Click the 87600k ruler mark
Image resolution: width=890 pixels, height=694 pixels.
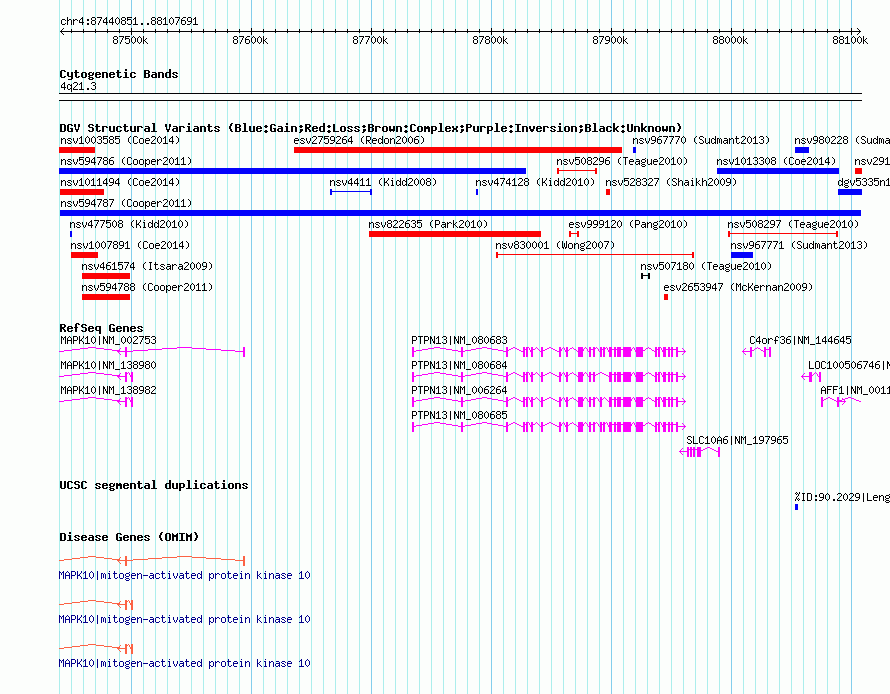point(250,40)
